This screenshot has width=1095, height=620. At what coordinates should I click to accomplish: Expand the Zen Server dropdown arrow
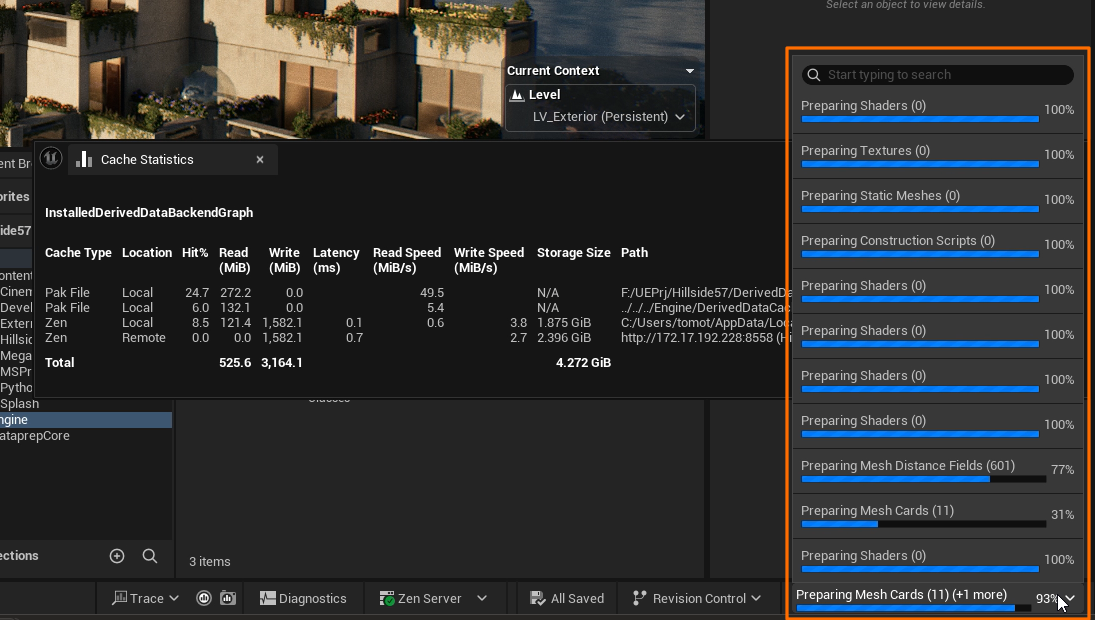click(x=482, y=598)
